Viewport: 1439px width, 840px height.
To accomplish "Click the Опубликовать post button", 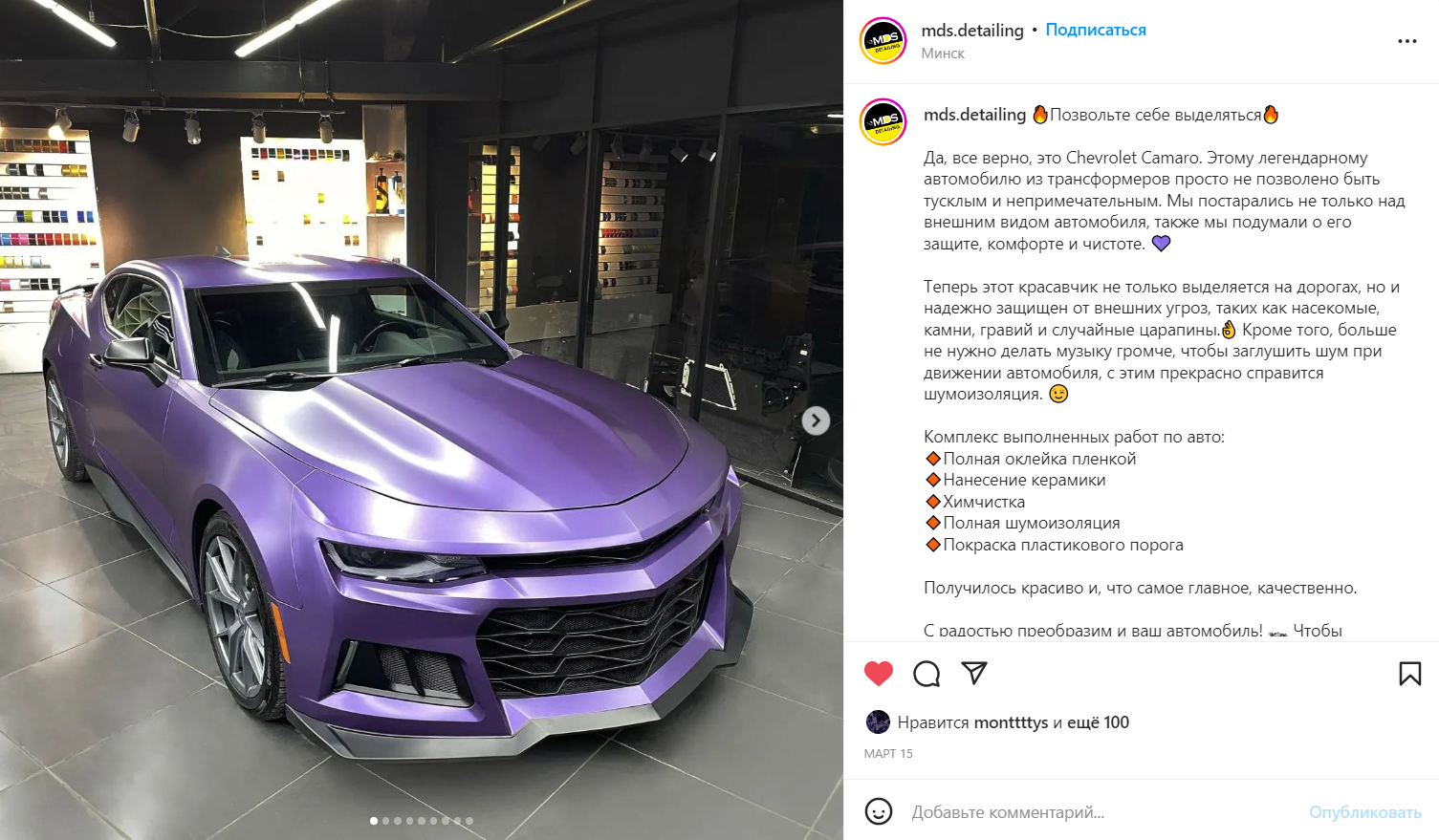I will coord(1365,812).
